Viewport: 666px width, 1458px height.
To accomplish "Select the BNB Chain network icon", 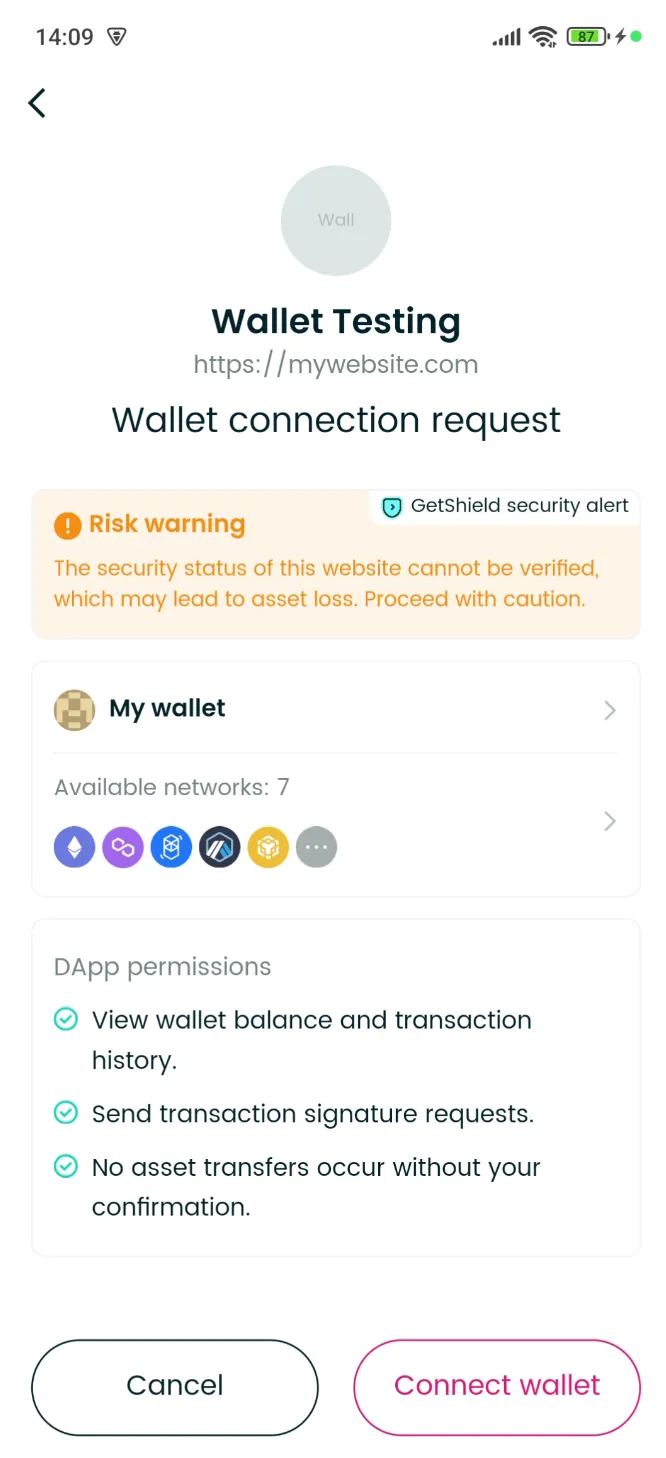I will pos(268,847).
